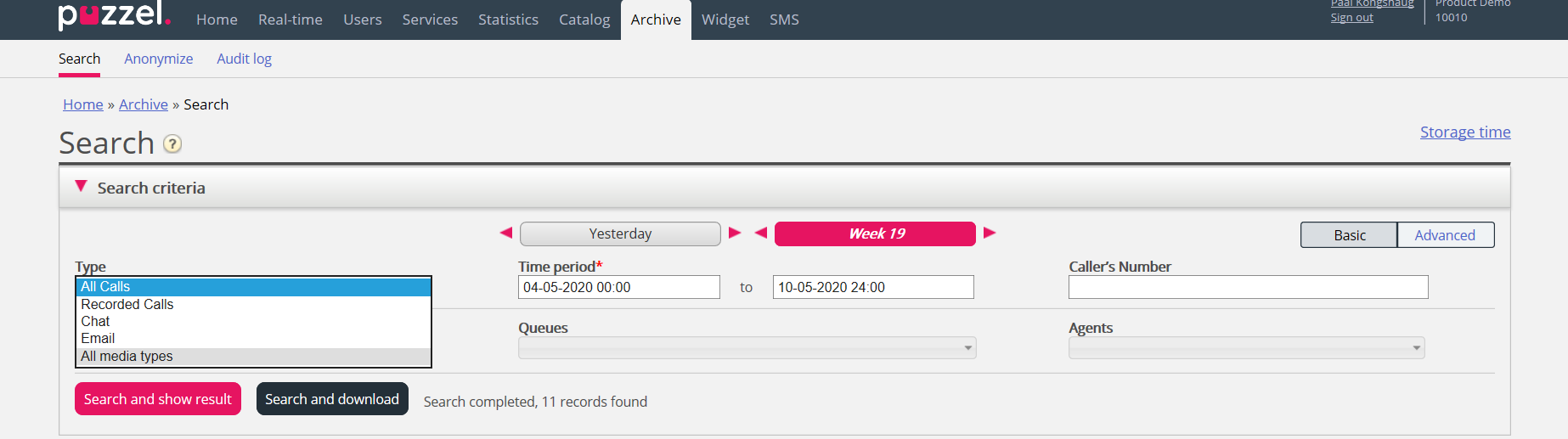Open the Queues dropdown

pos(747,348)
